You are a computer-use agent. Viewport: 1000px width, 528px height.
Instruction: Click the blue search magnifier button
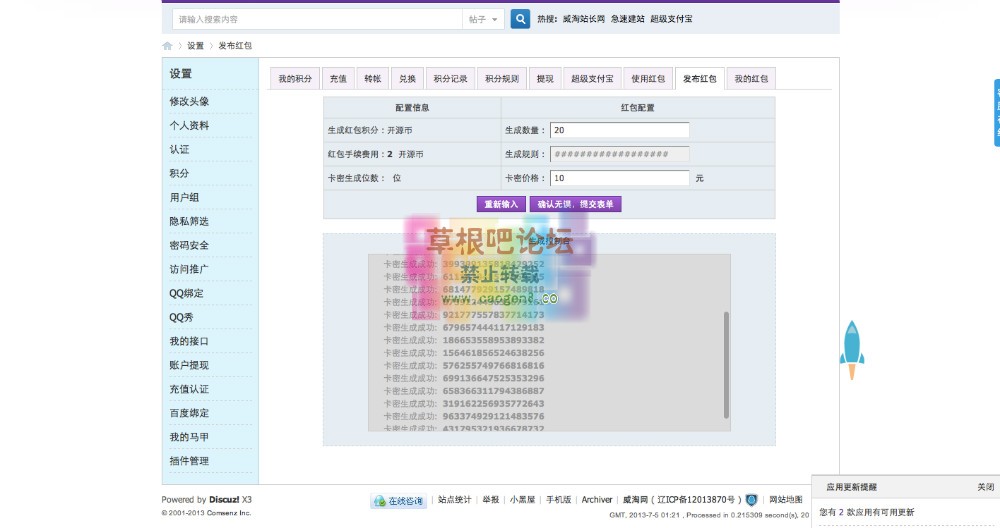[520, 19]
